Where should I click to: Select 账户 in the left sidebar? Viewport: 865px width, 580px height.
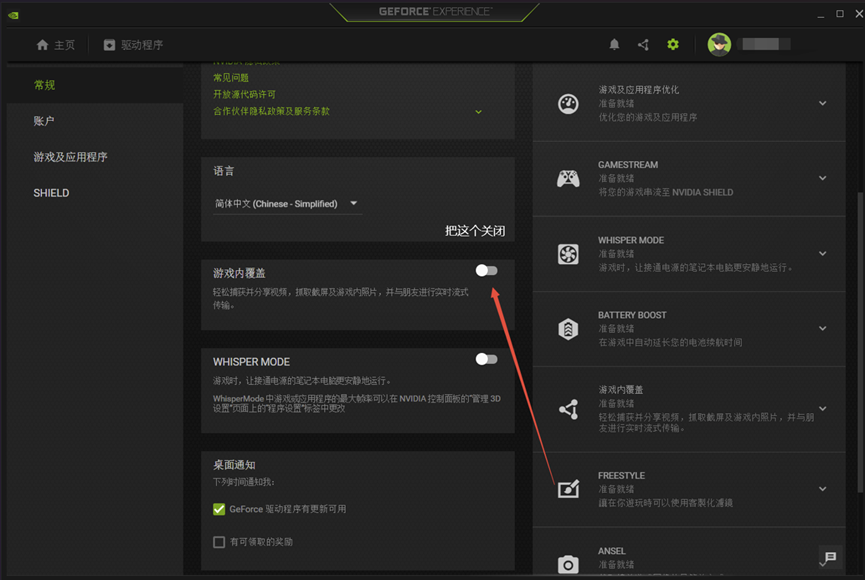pos(46,122)
